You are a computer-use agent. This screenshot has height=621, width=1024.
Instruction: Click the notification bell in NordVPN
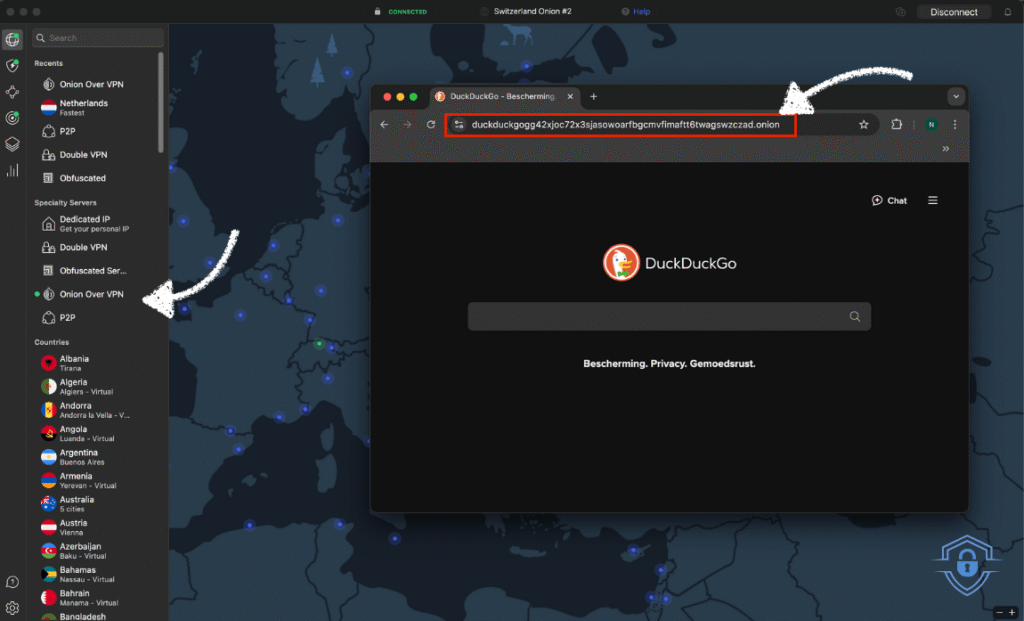(x=1008, y=12)
